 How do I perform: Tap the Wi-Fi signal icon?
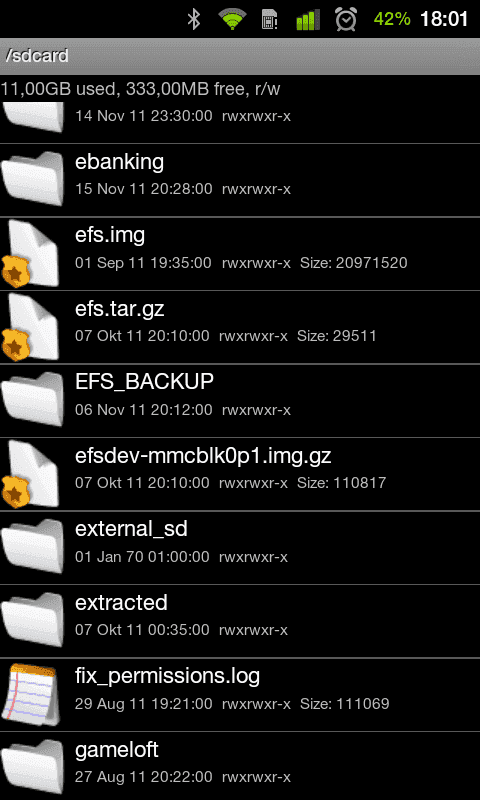pyautogui.click(x=232, y=19)
